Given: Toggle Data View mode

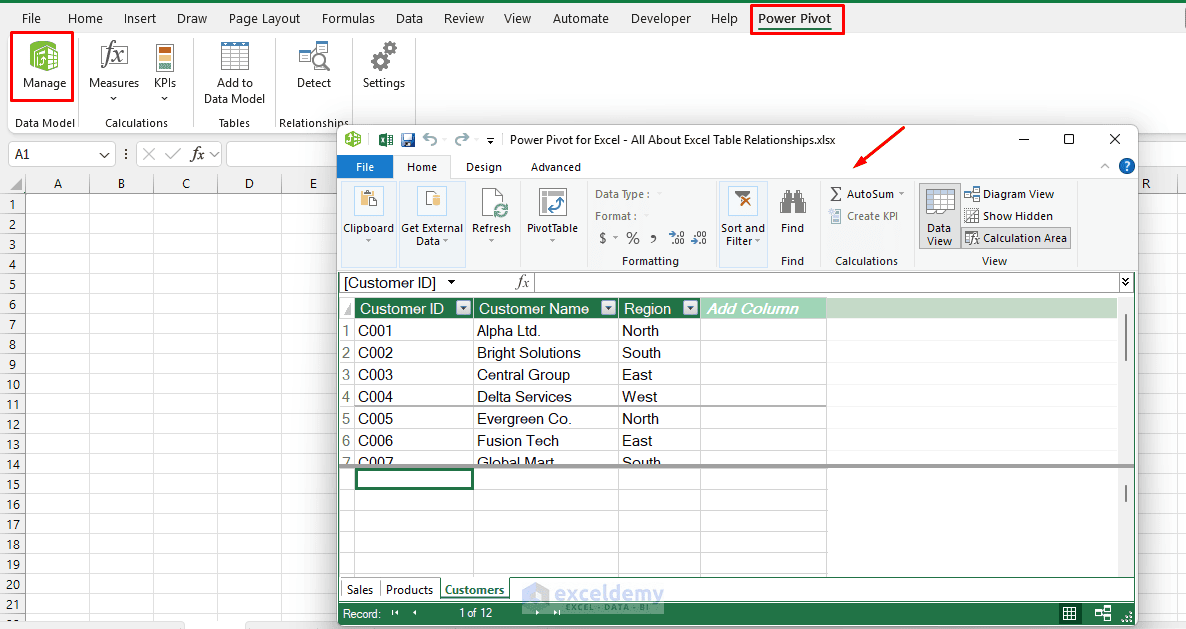Looking at the screenshot, I should 939,216.
